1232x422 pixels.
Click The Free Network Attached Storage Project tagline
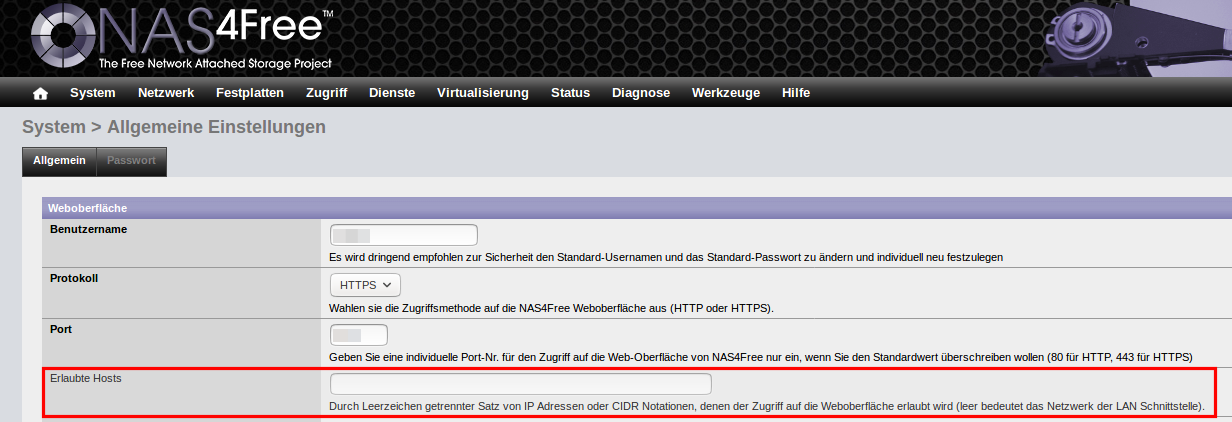[x=215, y=63]
